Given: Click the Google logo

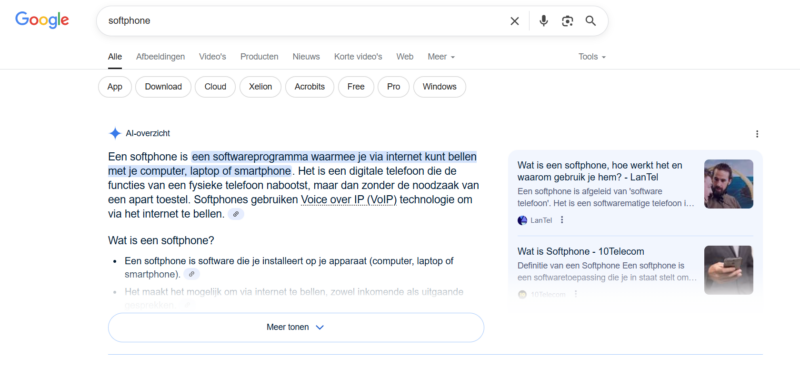Looking at the screenshot, I should coord(42,20).
